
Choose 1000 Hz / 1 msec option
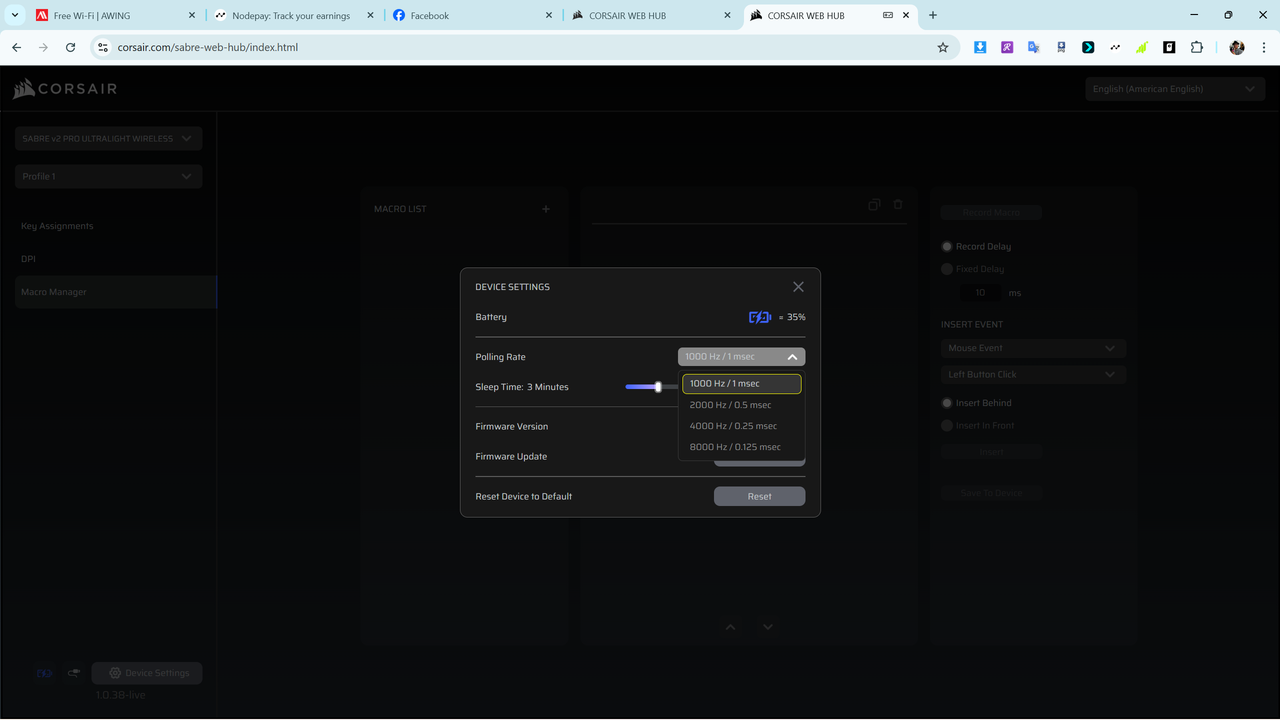pyautogui.click(x=741, y=384)
